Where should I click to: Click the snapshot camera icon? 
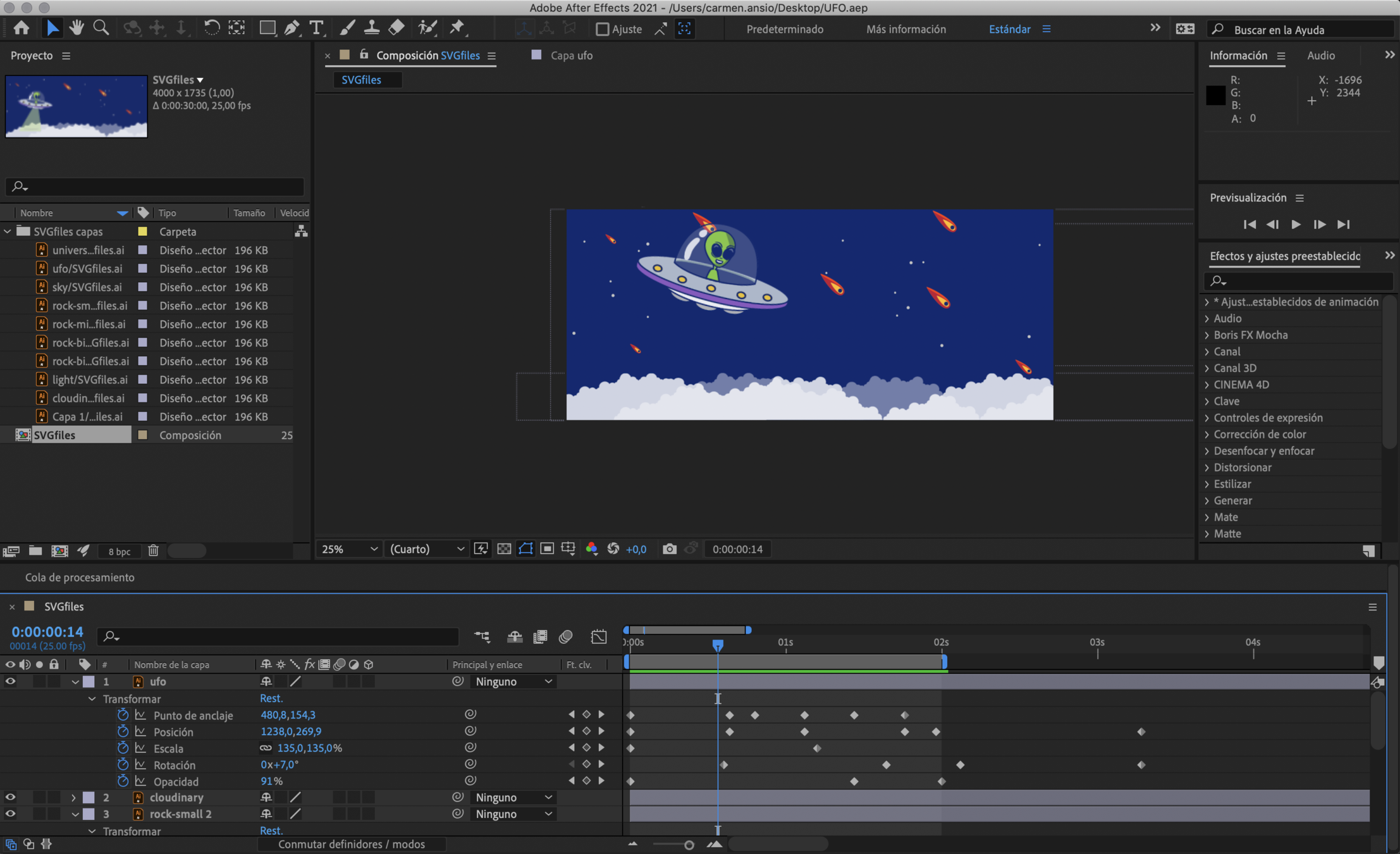coord(669,549)
